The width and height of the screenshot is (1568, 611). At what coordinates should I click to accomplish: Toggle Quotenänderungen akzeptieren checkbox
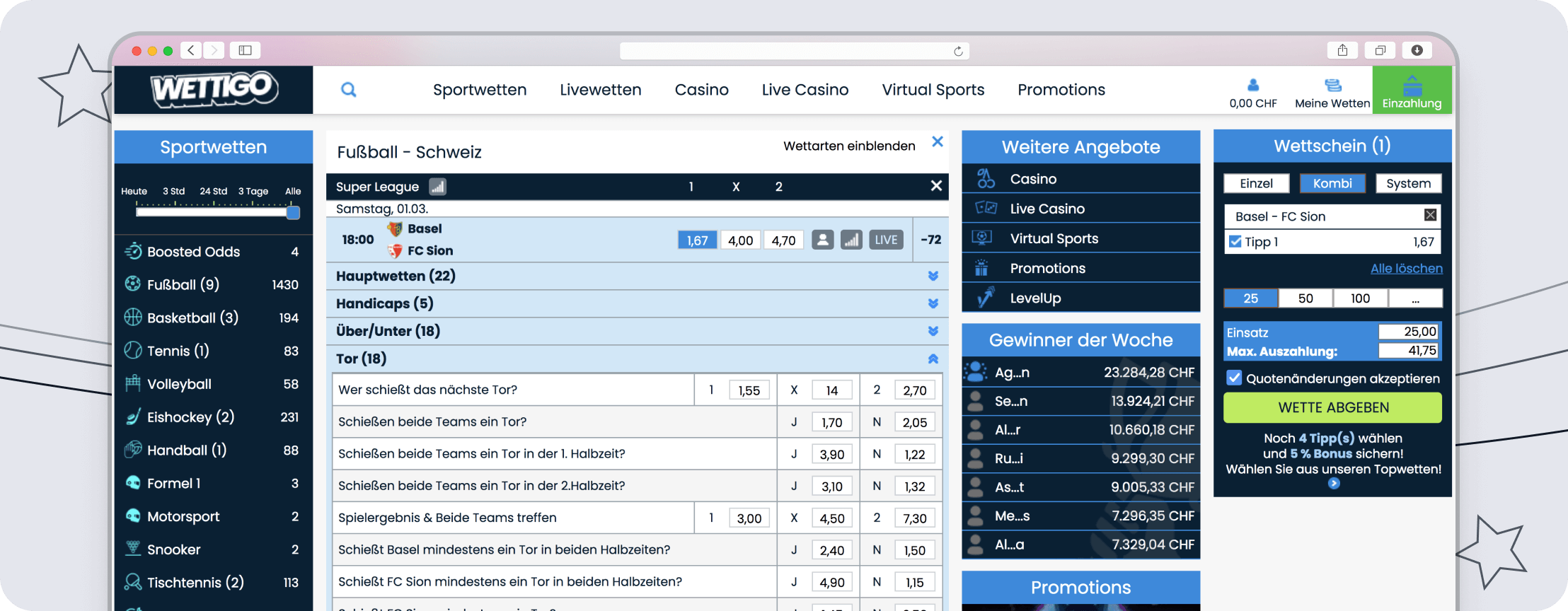[1234, 378]
